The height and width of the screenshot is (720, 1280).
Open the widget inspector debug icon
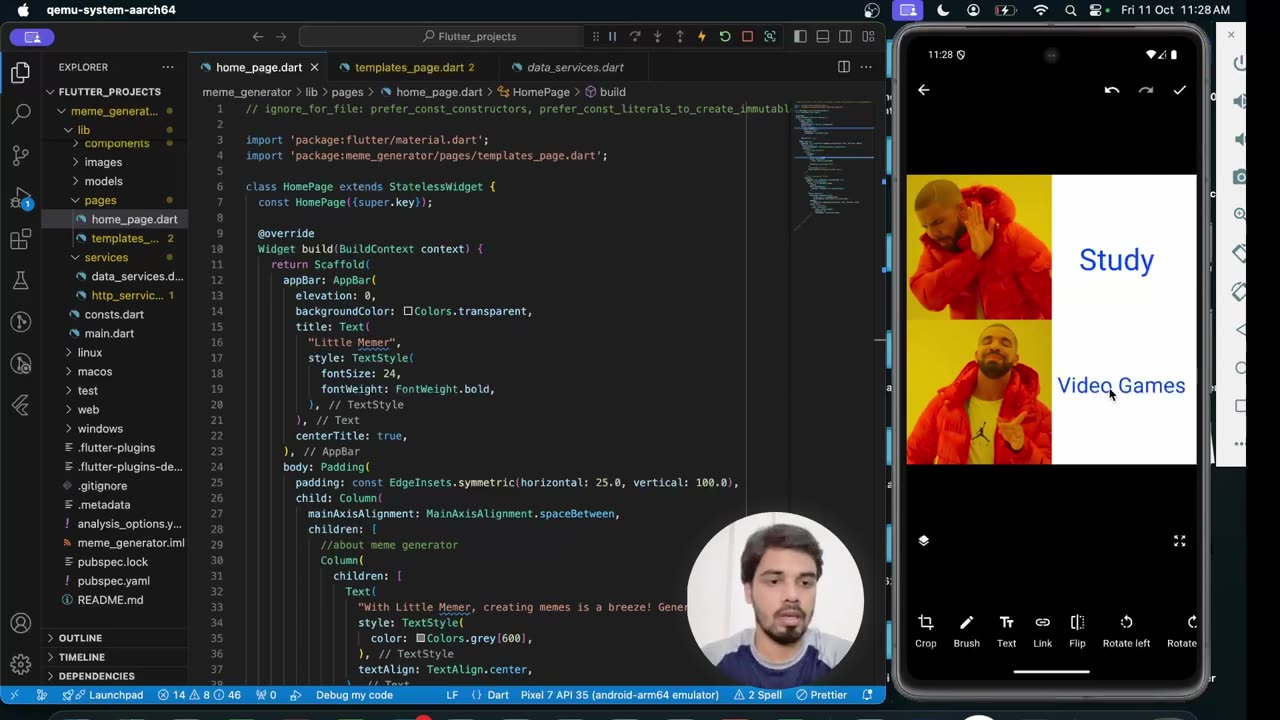pyautogui.click(x=770, y=36)
